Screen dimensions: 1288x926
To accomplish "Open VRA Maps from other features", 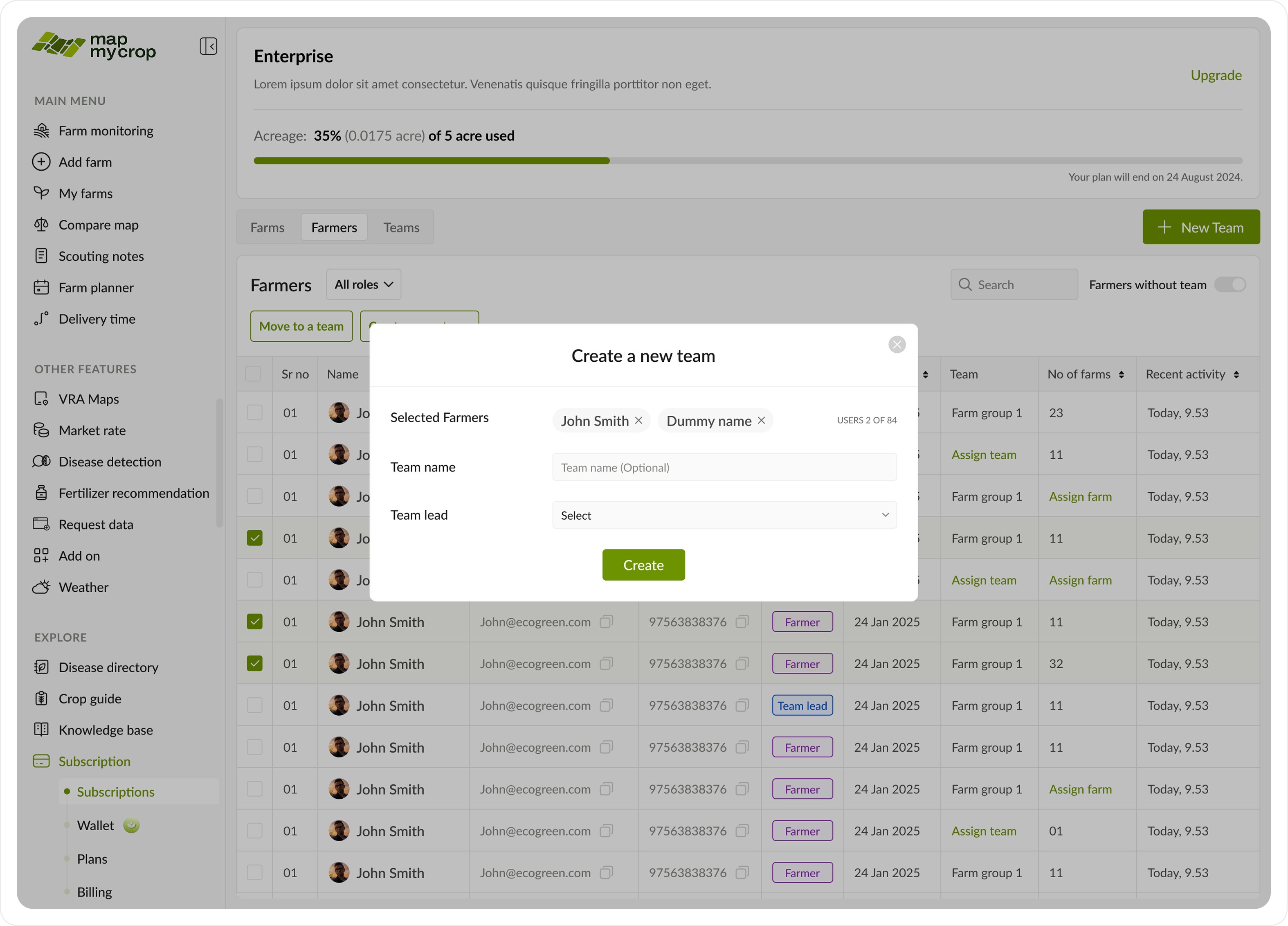I will 89,399.
